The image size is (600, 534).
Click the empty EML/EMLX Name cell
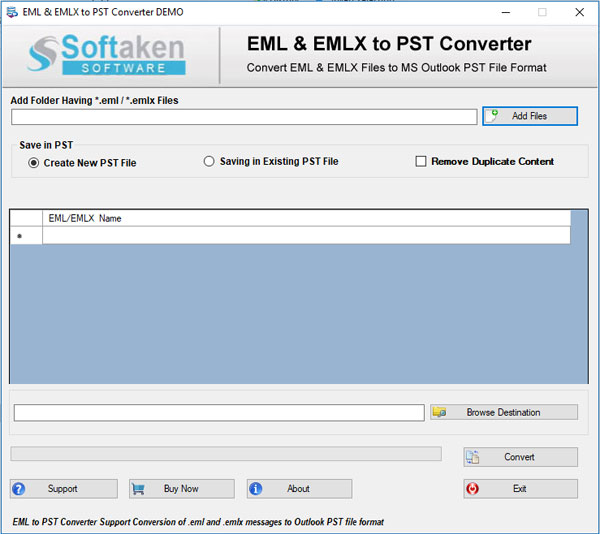click(306, 236)
